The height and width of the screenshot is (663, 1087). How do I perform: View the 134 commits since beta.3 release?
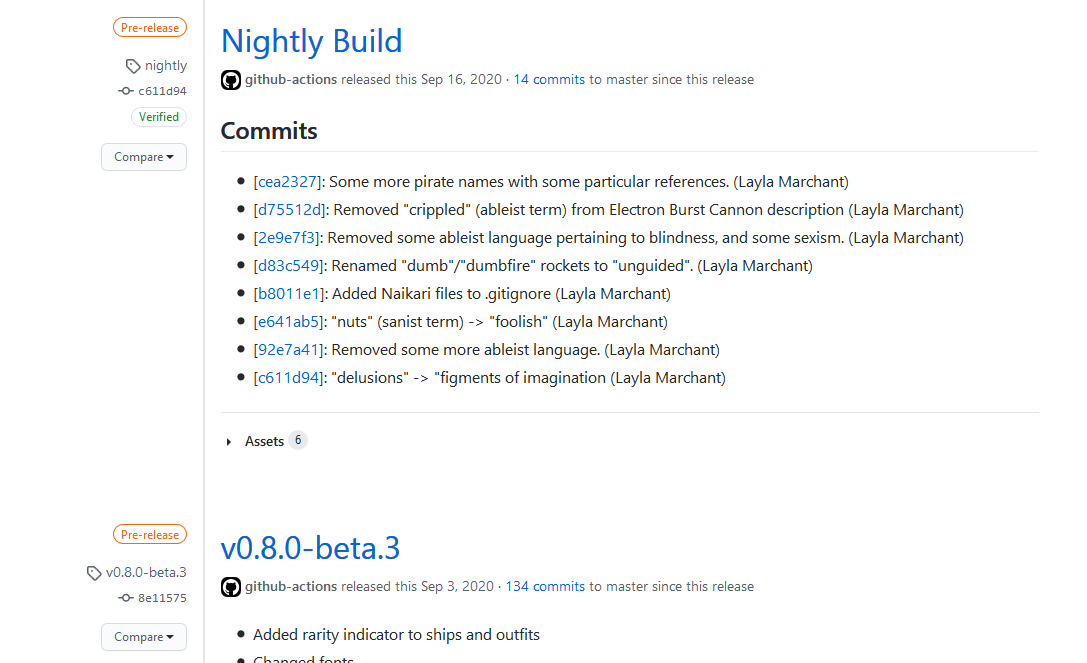(545, 587)
